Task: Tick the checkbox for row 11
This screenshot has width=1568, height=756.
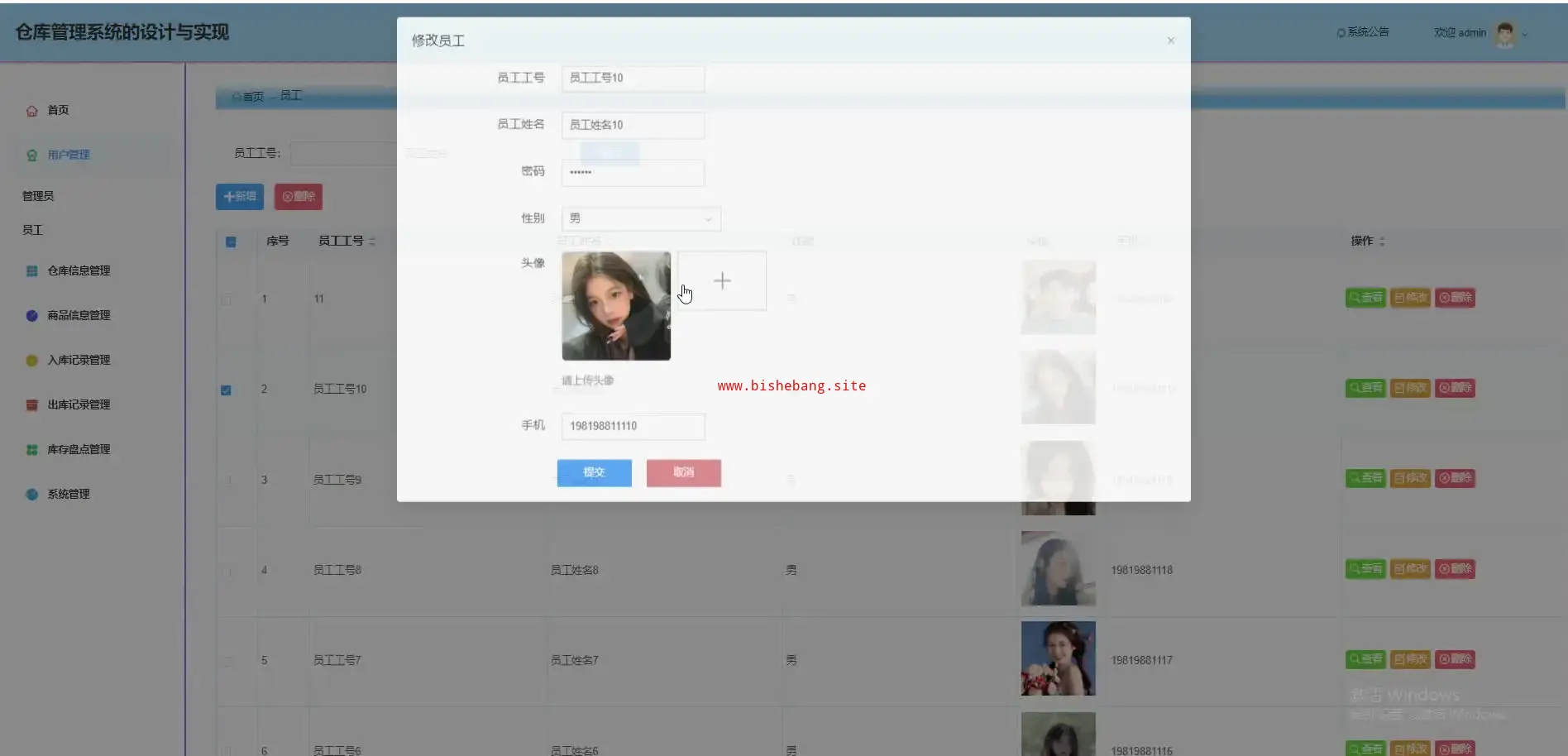Action: 227,299
